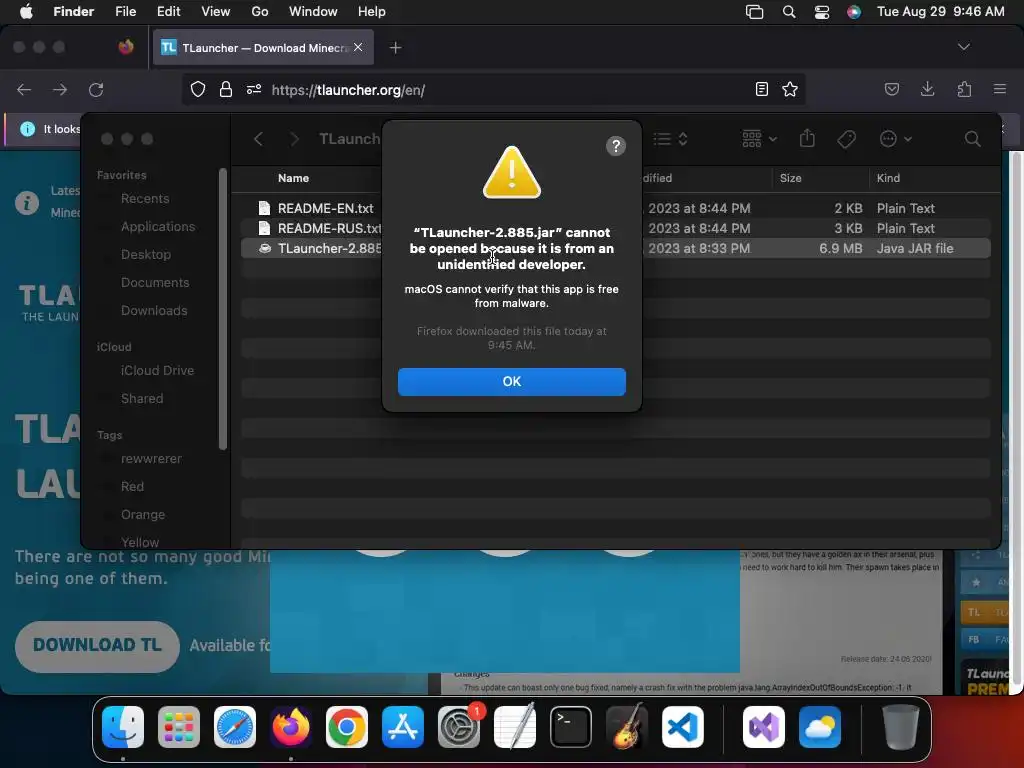Screen dimensions: 1024x768
Task: Open the Help menu
Action: click(372, 12)
